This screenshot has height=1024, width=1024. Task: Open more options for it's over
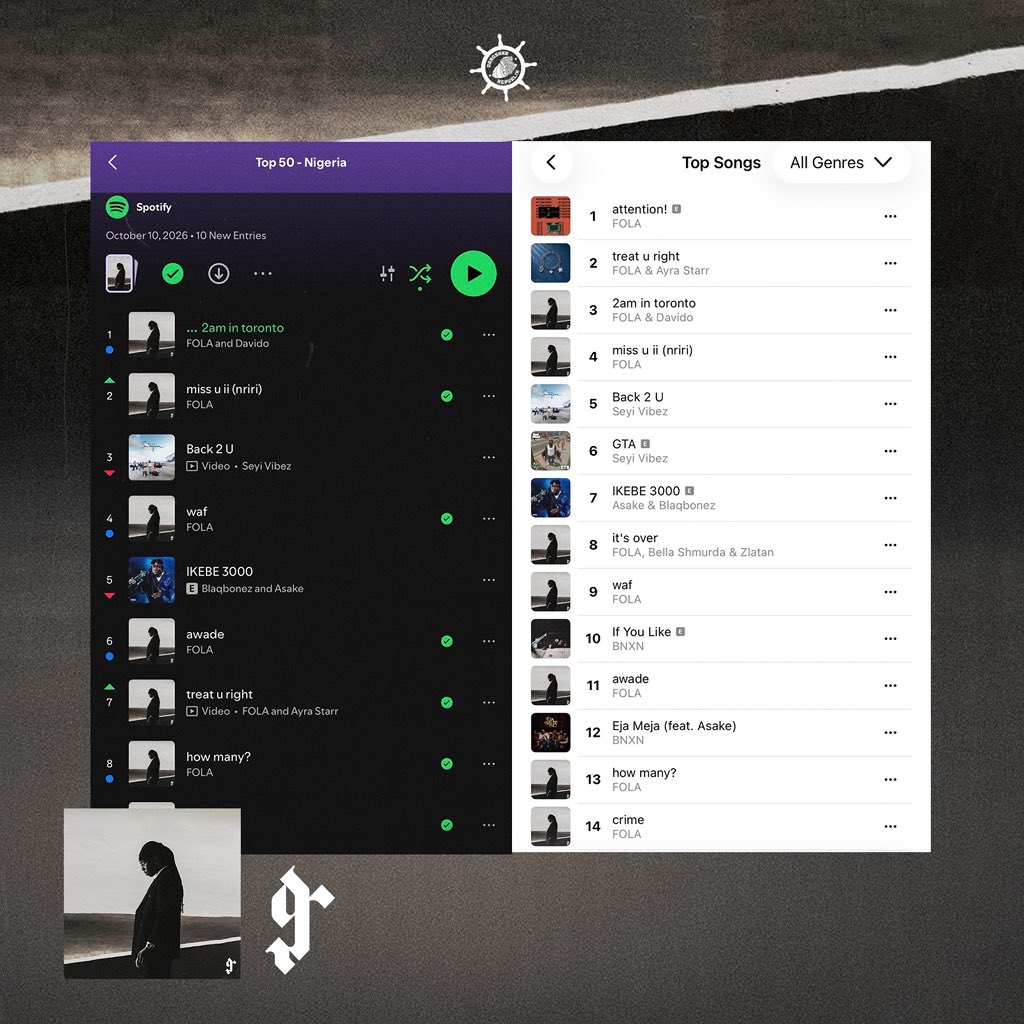(x=890, y=545)
